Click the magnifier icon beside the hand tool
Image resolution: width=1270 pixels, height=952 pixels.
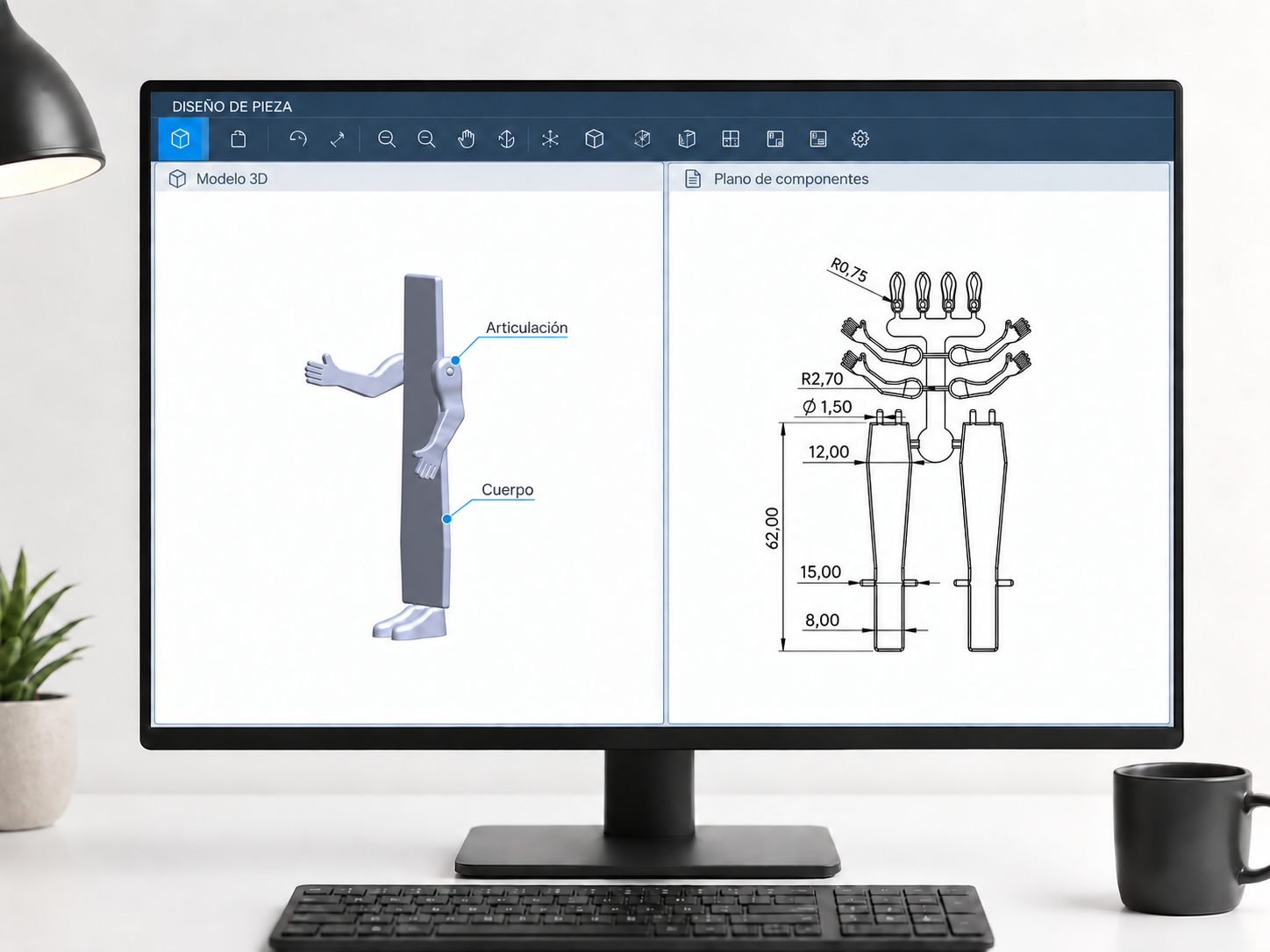[426, 139]
